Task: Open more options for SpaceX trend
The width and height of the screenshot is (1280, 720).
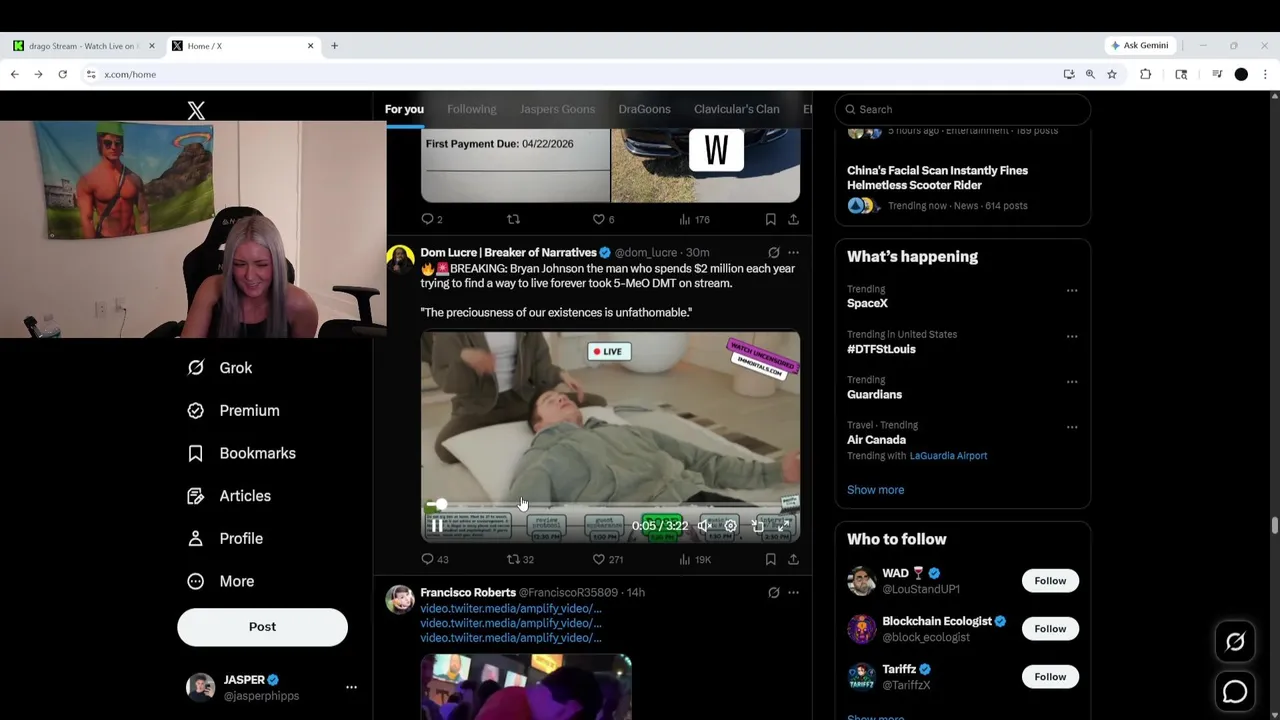Action: [x=1072, y=291]
